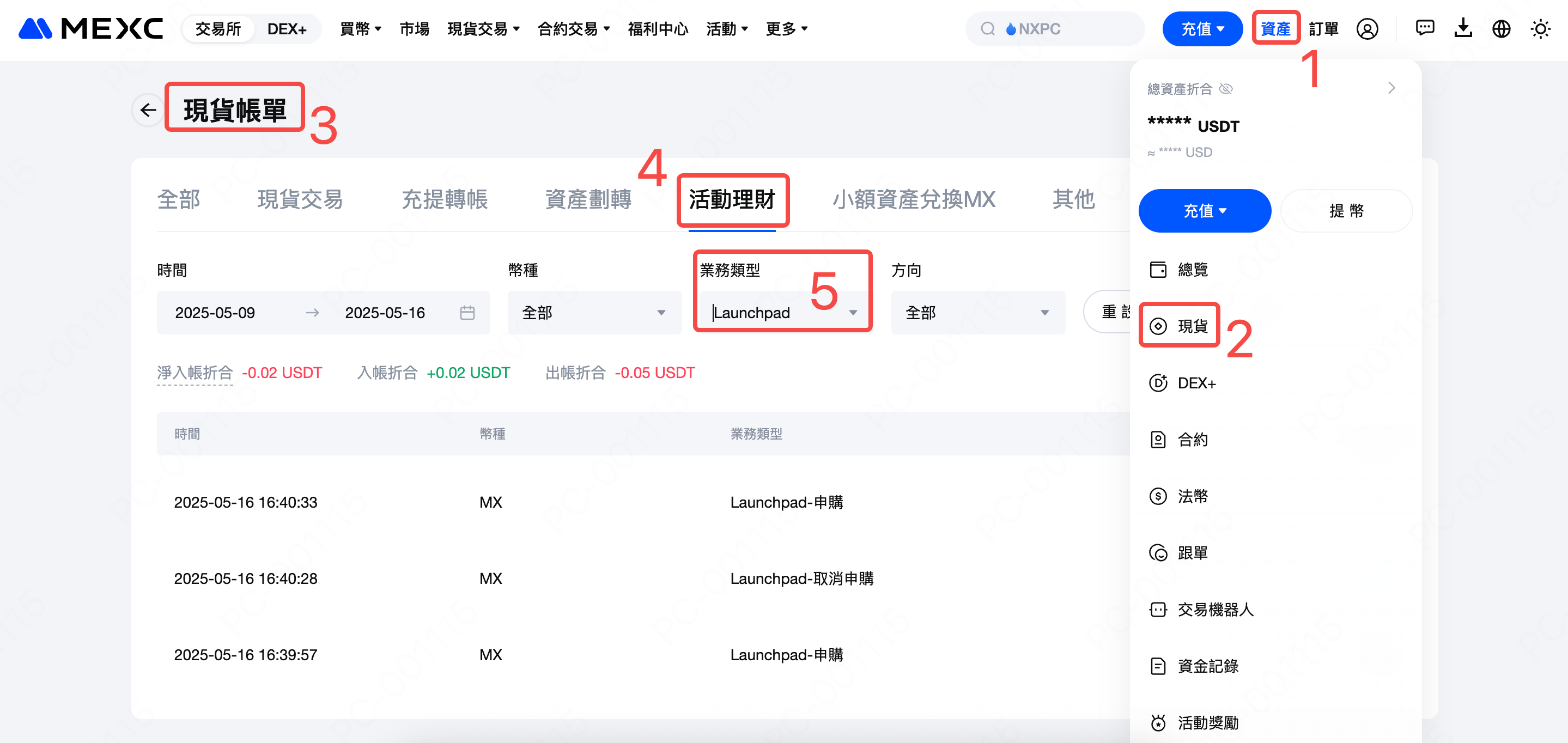Open the language globe icon

(x=1501, y=29)
